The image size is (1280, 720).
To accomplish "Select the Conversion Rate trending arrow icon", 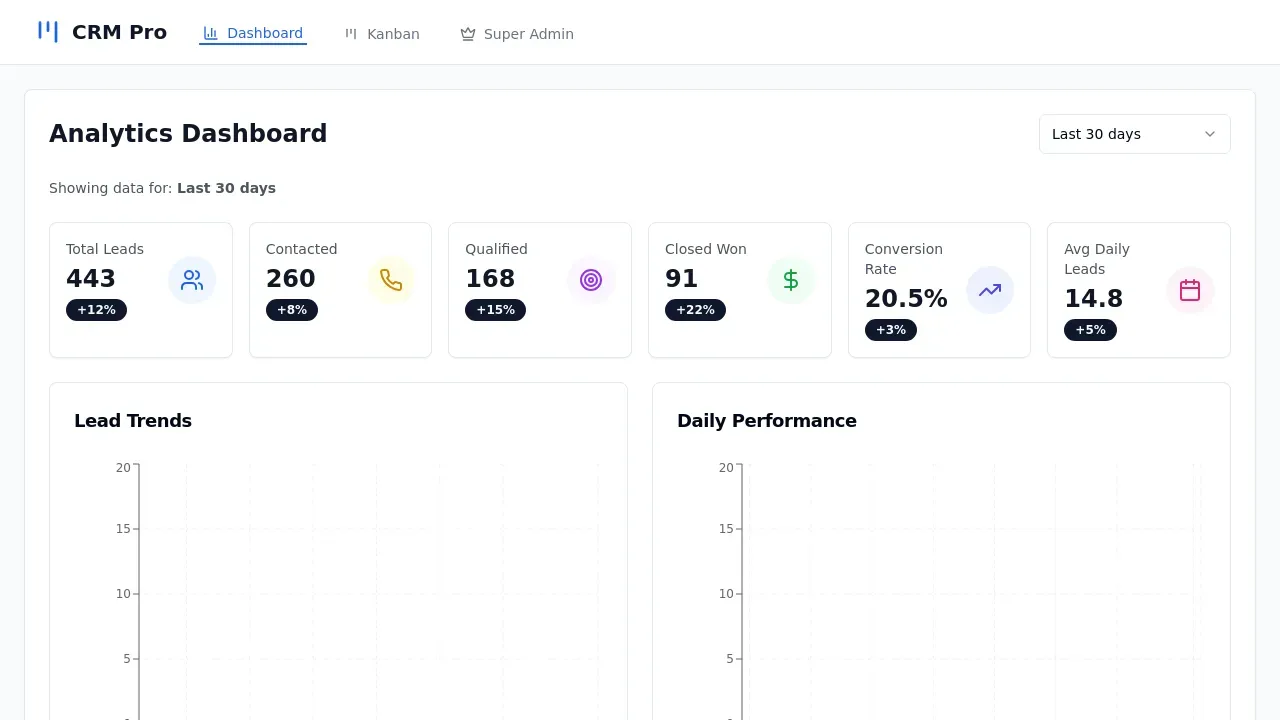I will (990, 290).
